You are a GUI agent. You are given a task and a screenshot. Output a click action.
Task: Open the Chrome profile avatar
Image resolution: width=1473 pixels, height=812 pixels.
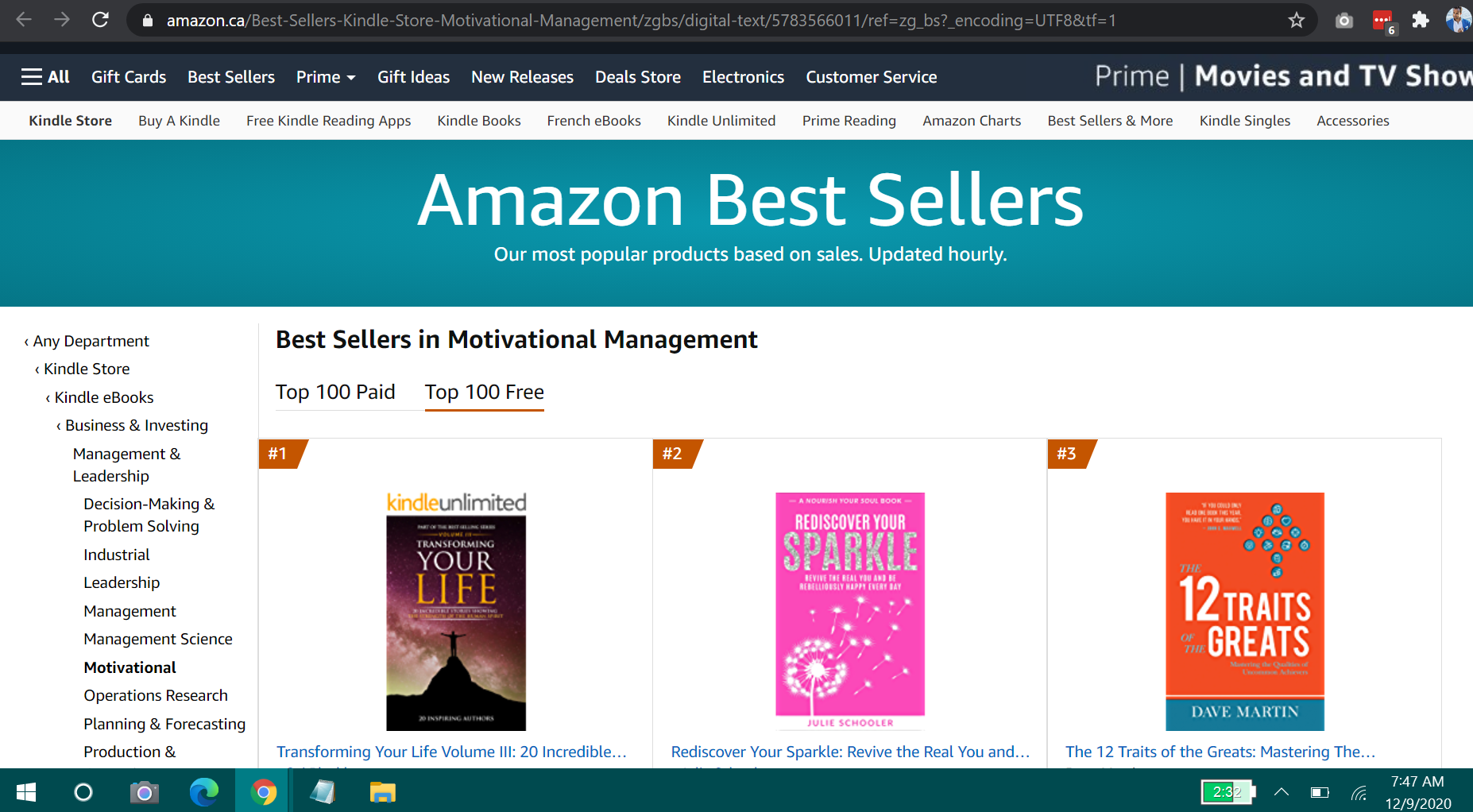1459,20
